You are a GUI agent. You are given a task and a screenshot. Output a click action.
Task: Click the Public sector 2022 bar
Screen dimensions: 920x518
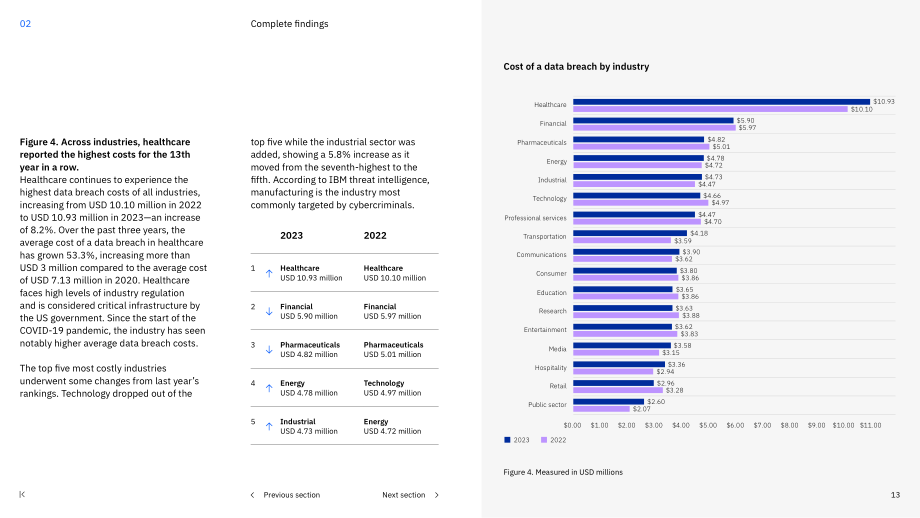(601, 409)
